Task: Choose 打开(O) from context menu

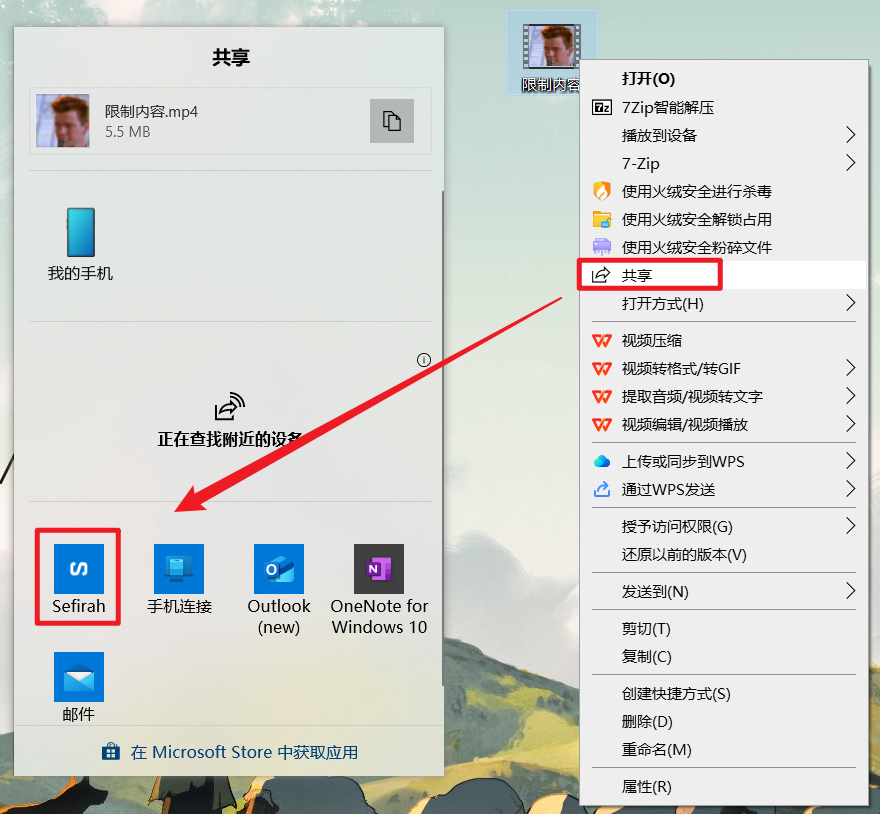Action: point(723,79)
